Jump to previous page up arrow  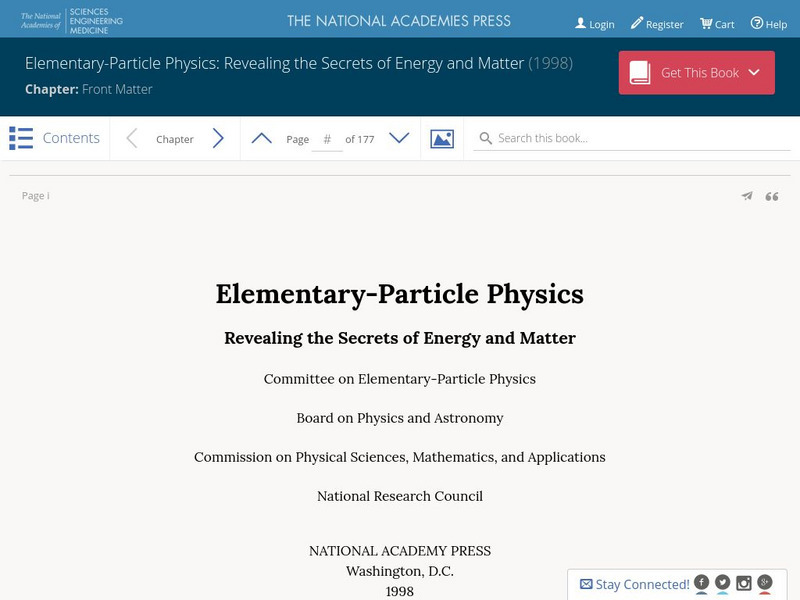(x=261, y=139)
